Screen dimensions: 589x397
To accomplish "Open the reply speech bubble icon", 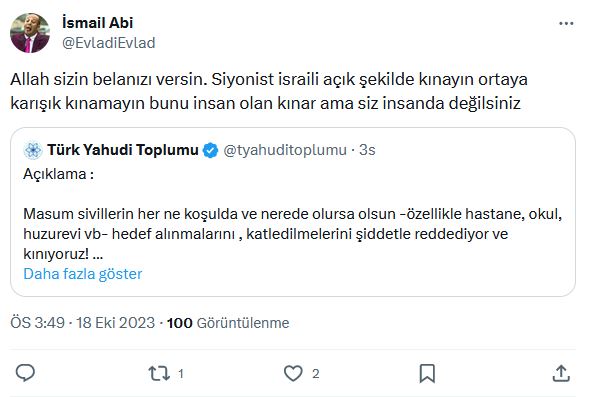I will coord(25,373).
